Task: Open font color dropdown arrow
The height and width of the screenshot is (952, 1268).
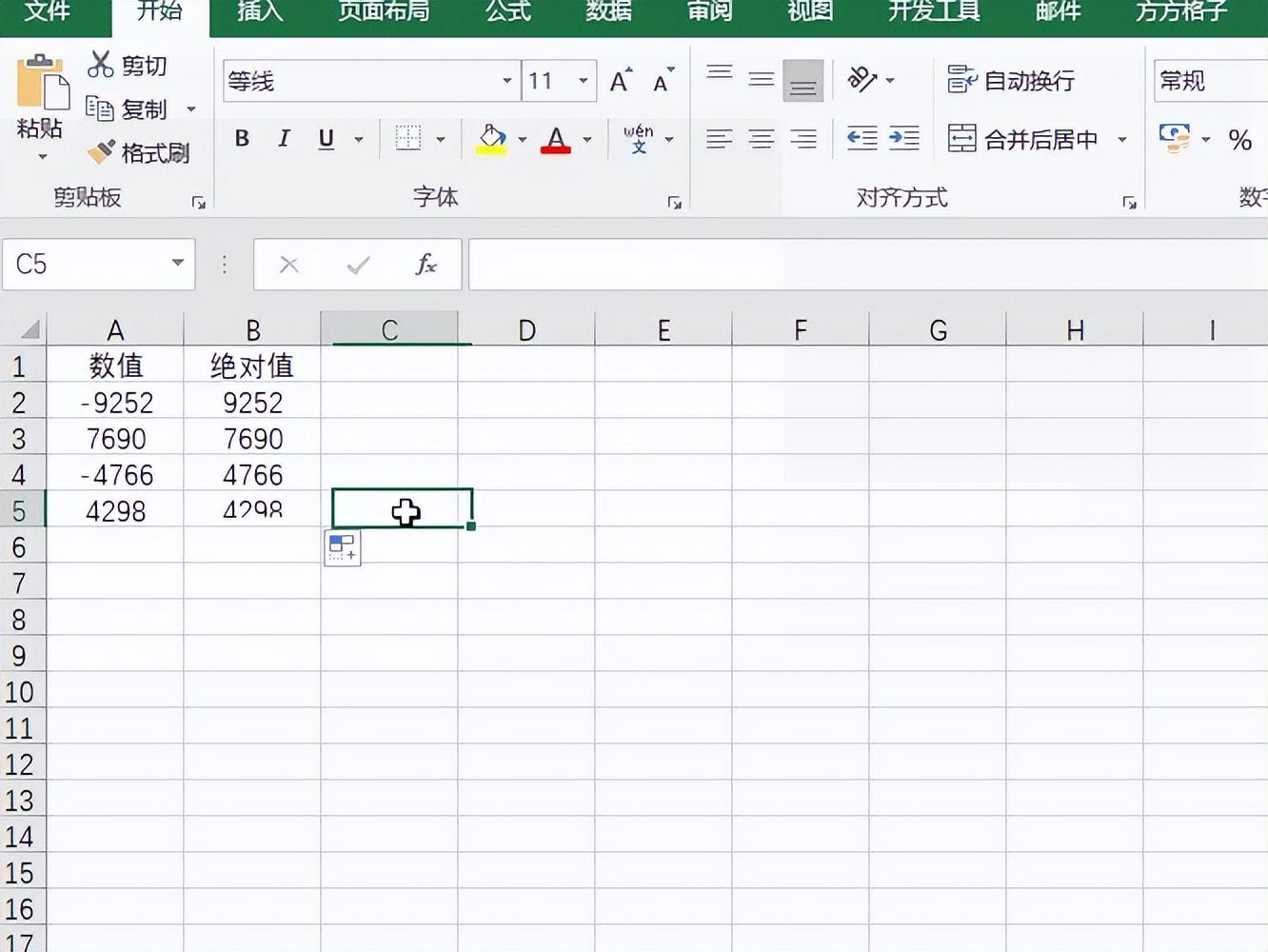Action: (x=587, y=139)
